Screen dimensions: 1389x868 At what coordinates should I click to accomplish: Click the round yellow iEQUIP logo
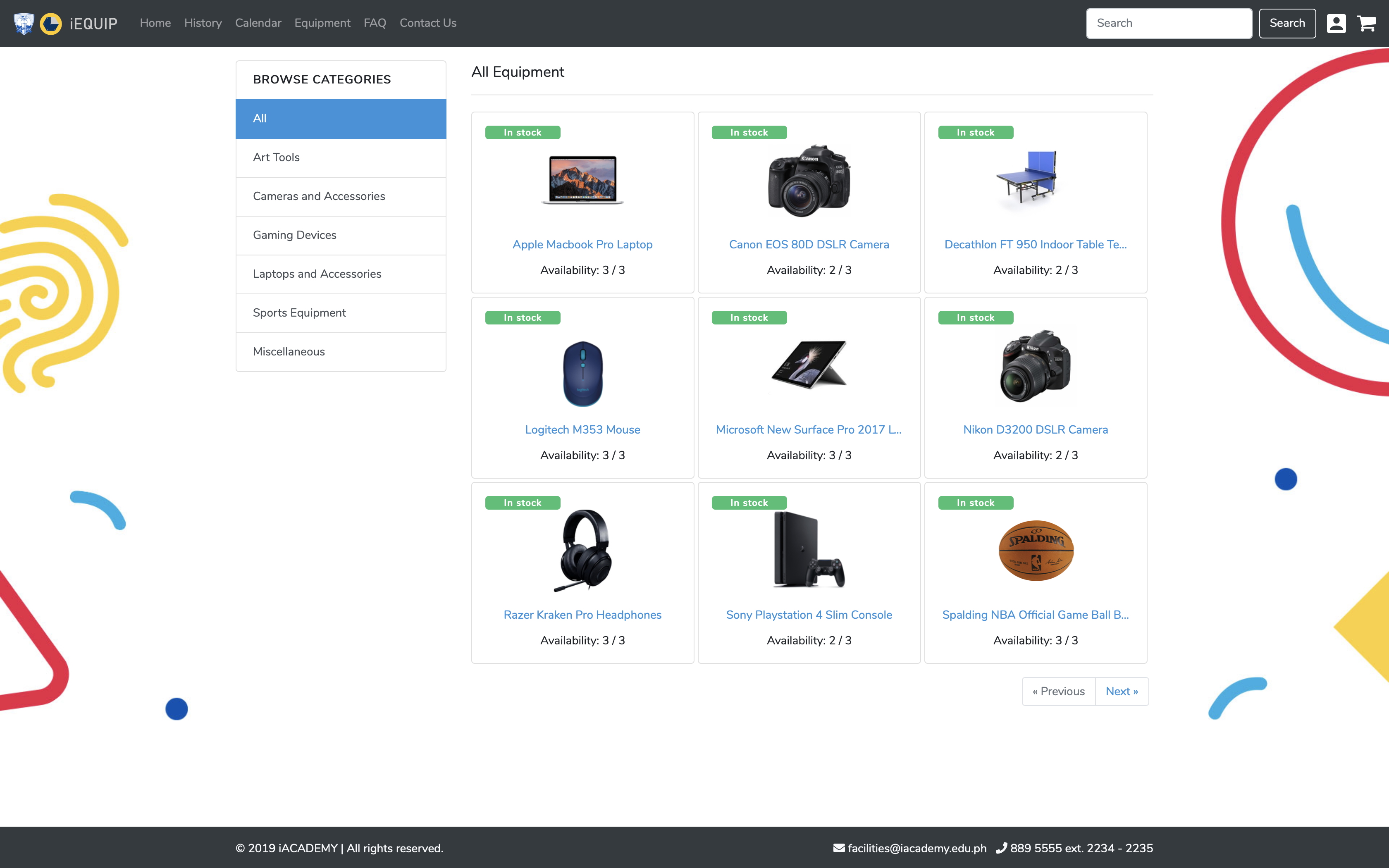(x=50, y=24)
